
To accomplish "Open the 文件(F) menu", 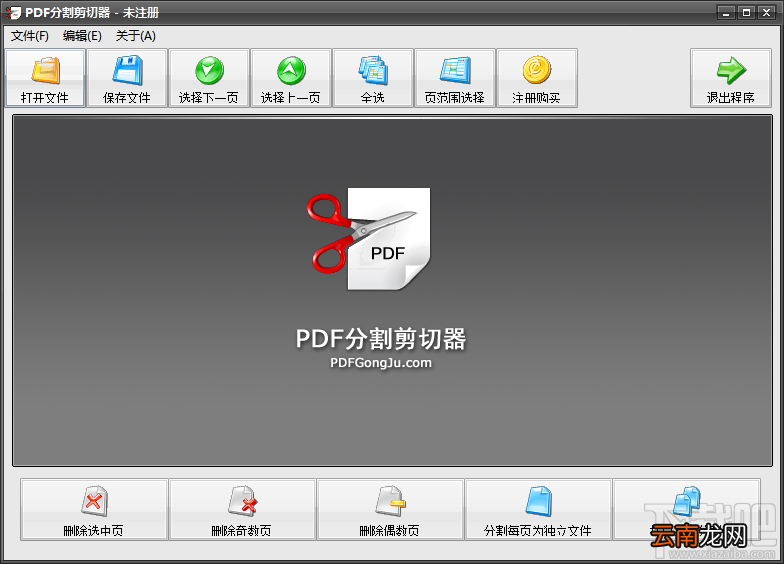I will tap(30, 36).
